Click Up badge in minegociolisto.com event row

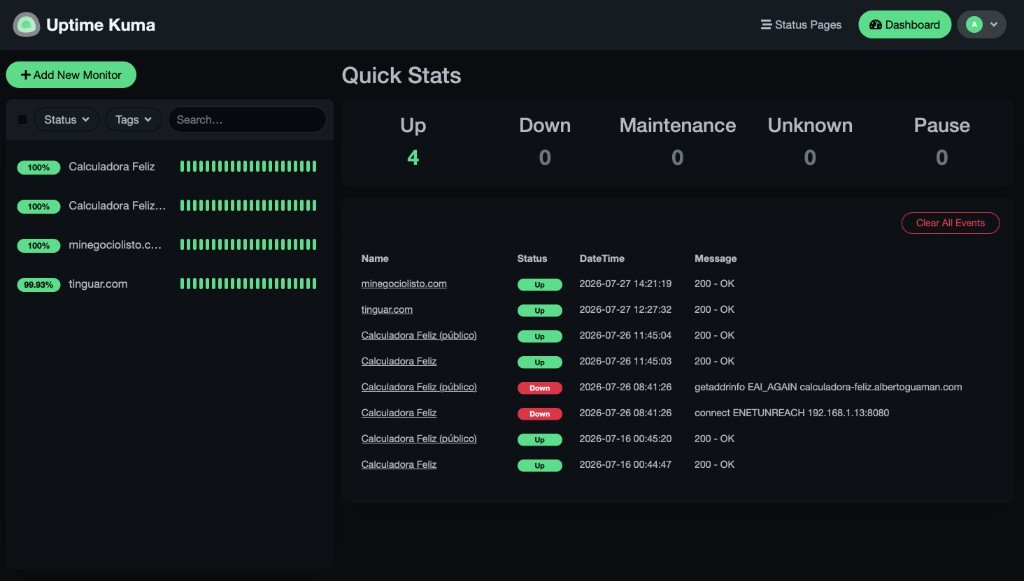point(539,285)
